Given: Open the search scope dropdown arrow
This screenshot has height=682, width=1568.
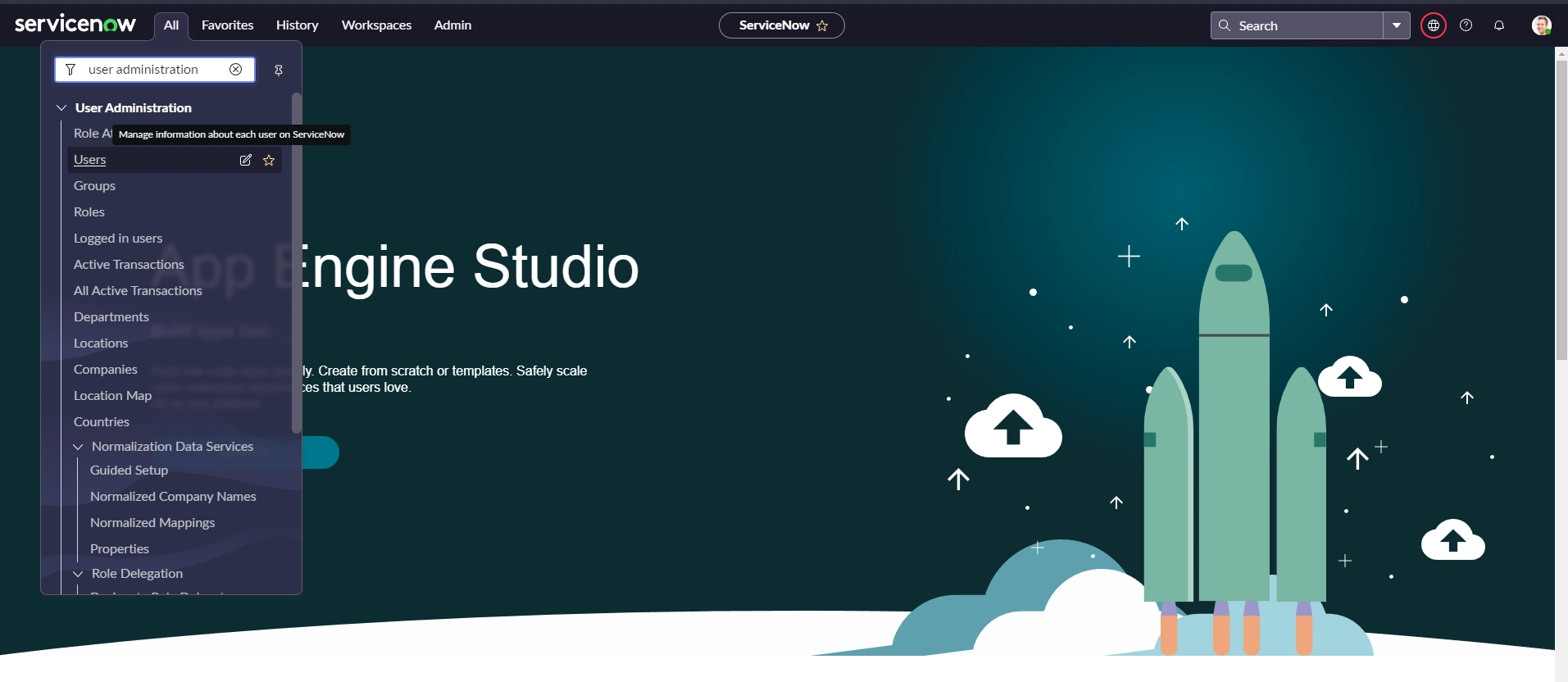Looking at the screenshot, I should (x=1397, y=25).
